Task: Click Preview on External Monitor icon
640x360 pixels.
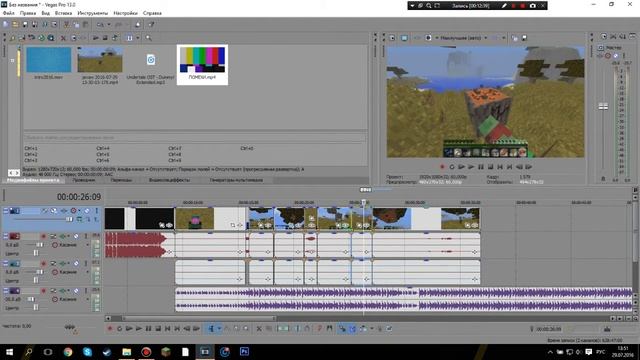Action: click(x=404, y=38)
